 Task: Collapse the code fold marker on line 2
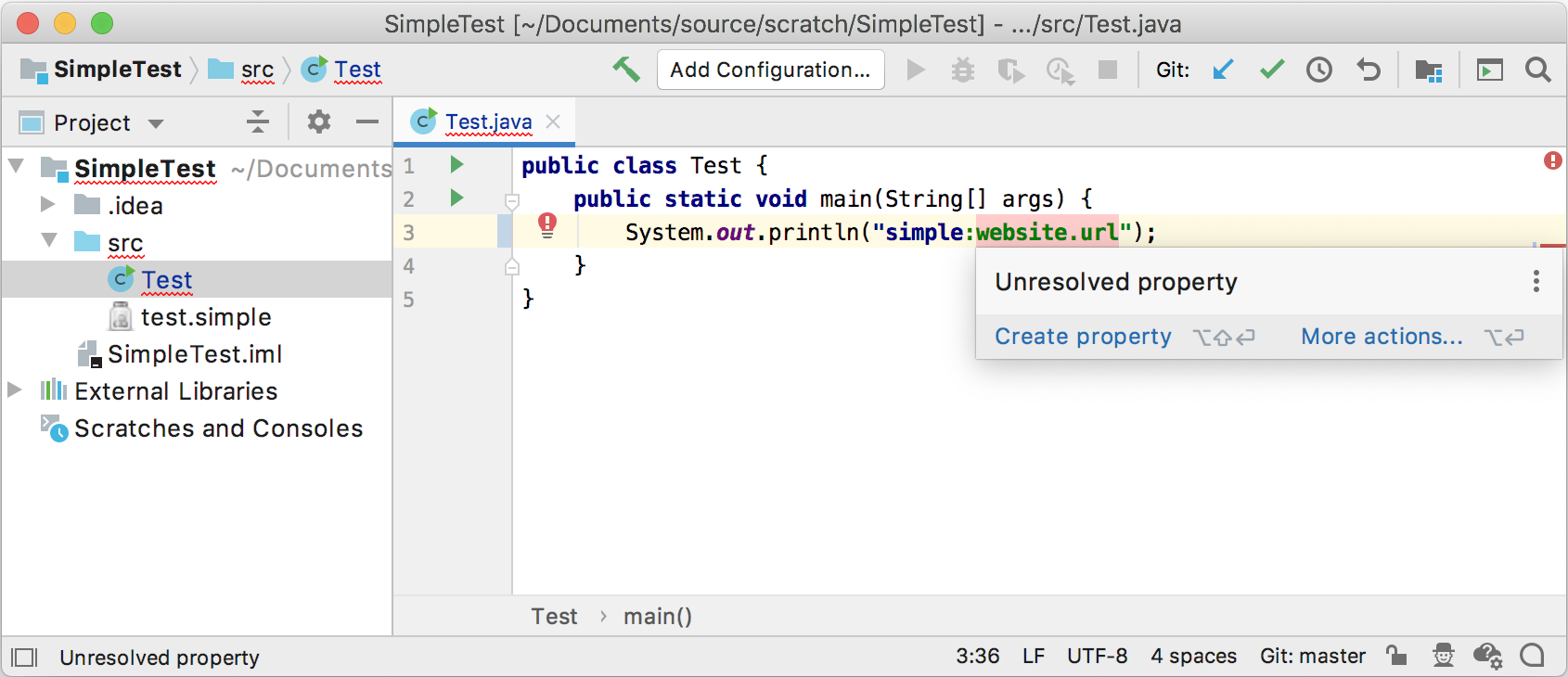point(511,200)
